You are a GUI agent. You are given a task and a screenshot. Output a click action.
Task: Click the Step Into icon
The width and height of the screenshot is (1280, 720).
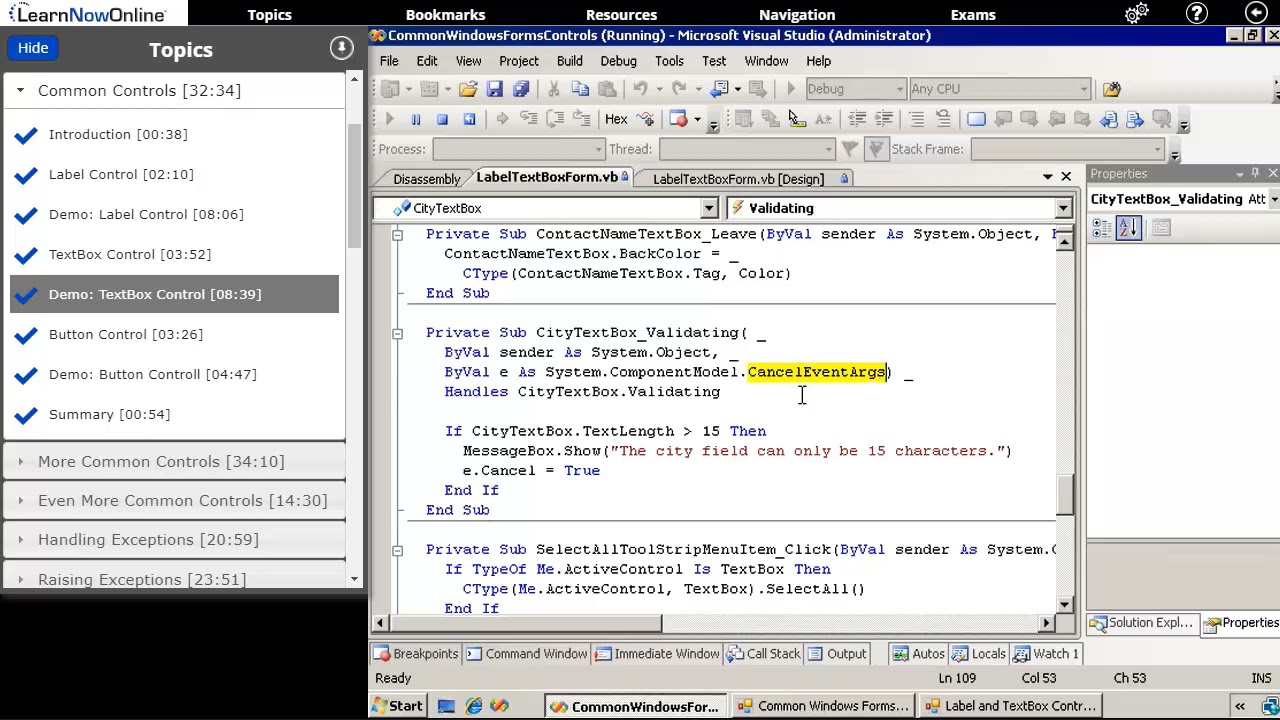click(x=529, y=119)
